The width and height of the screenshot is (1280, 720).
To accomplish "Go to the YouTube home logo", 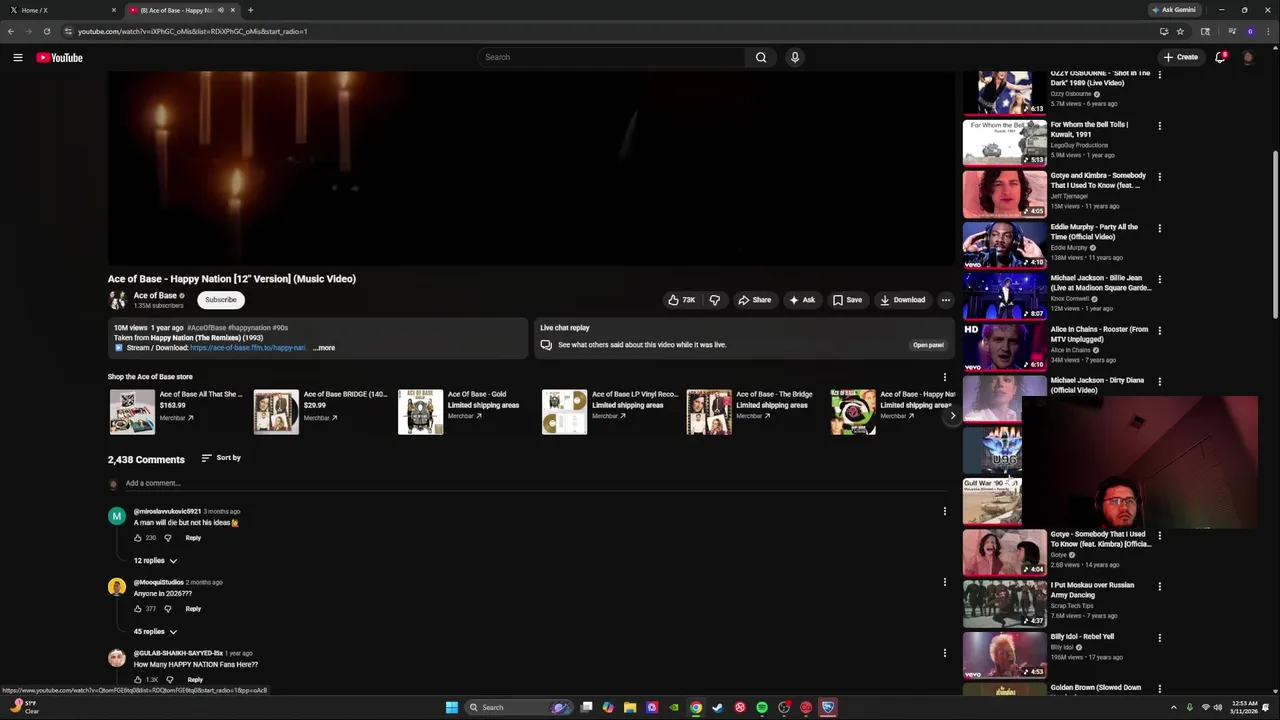I will (x=59, y=57).
